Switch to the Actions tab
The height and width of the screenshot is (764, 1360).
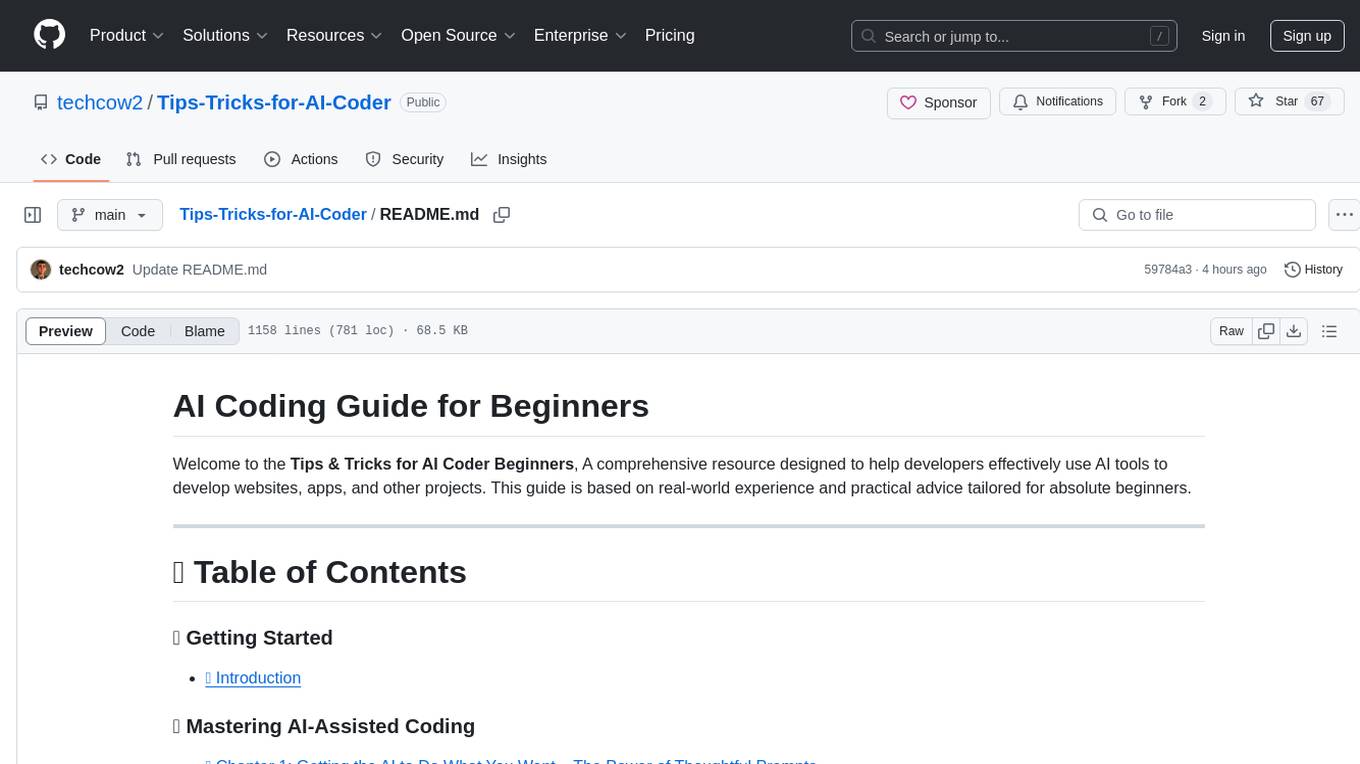coord(301,159)
